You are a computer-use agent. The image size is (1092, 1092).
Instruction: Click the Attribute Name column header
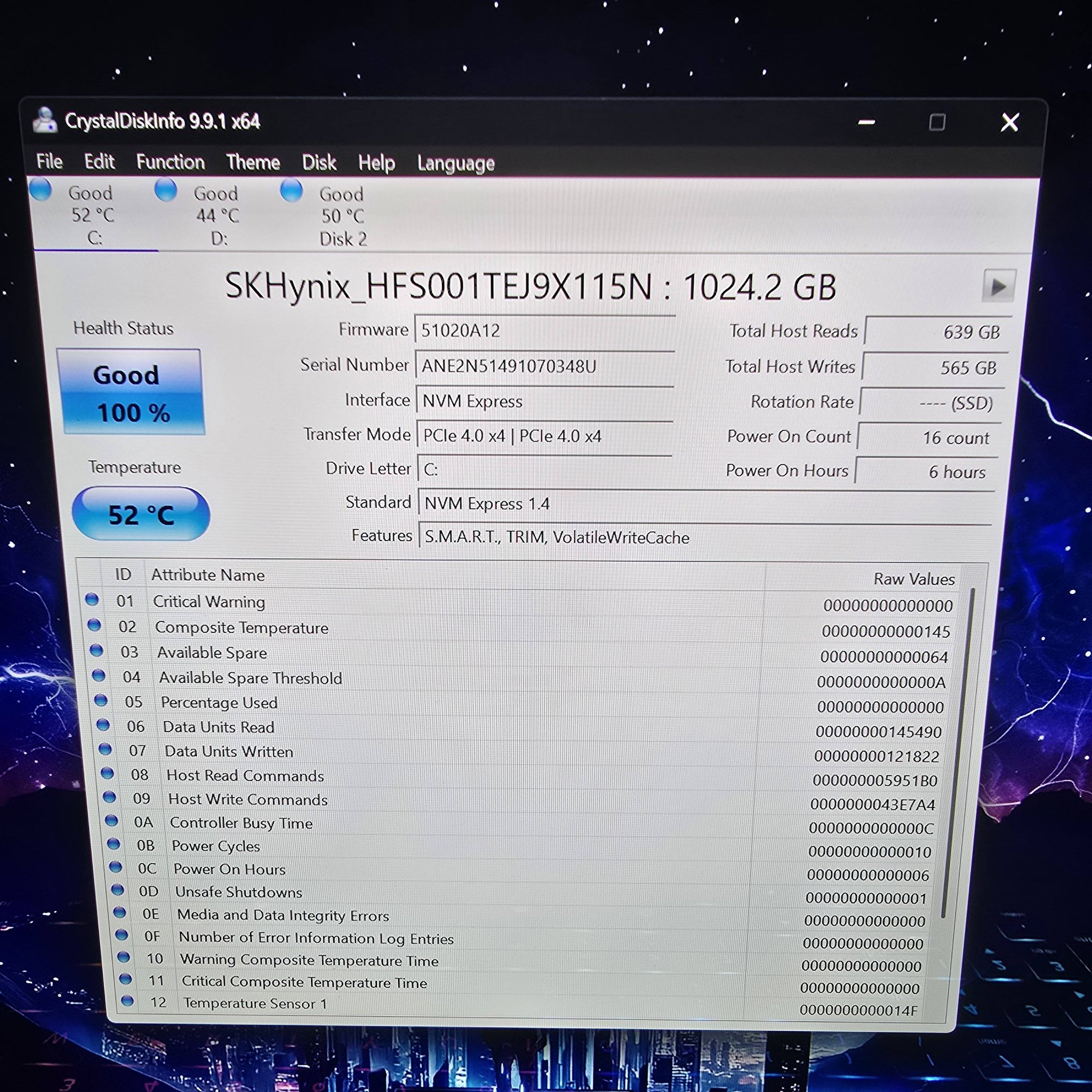click(x=208, y=575)
